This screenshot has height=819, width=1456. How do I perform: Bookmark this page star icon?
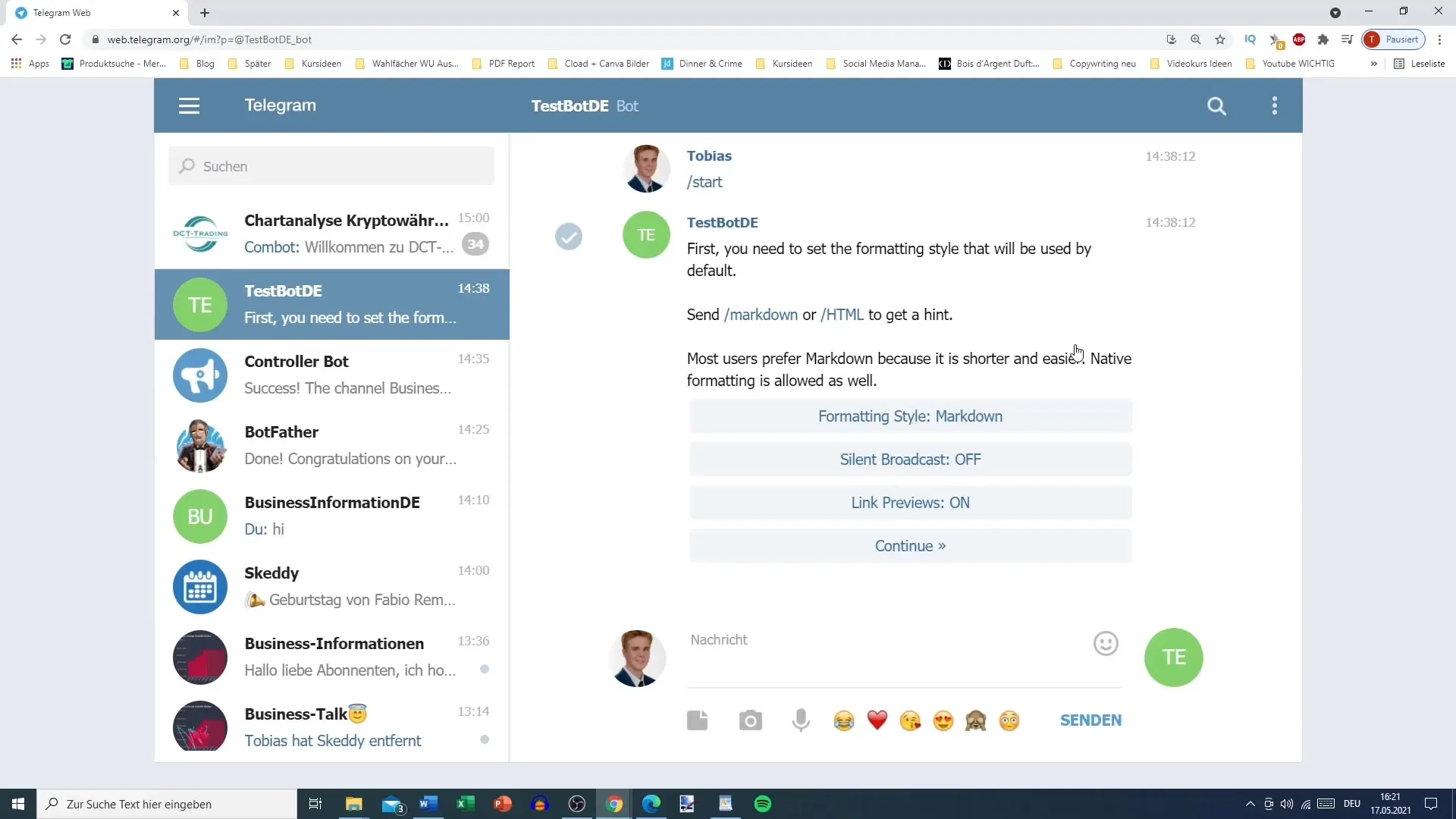[1220, 39]
